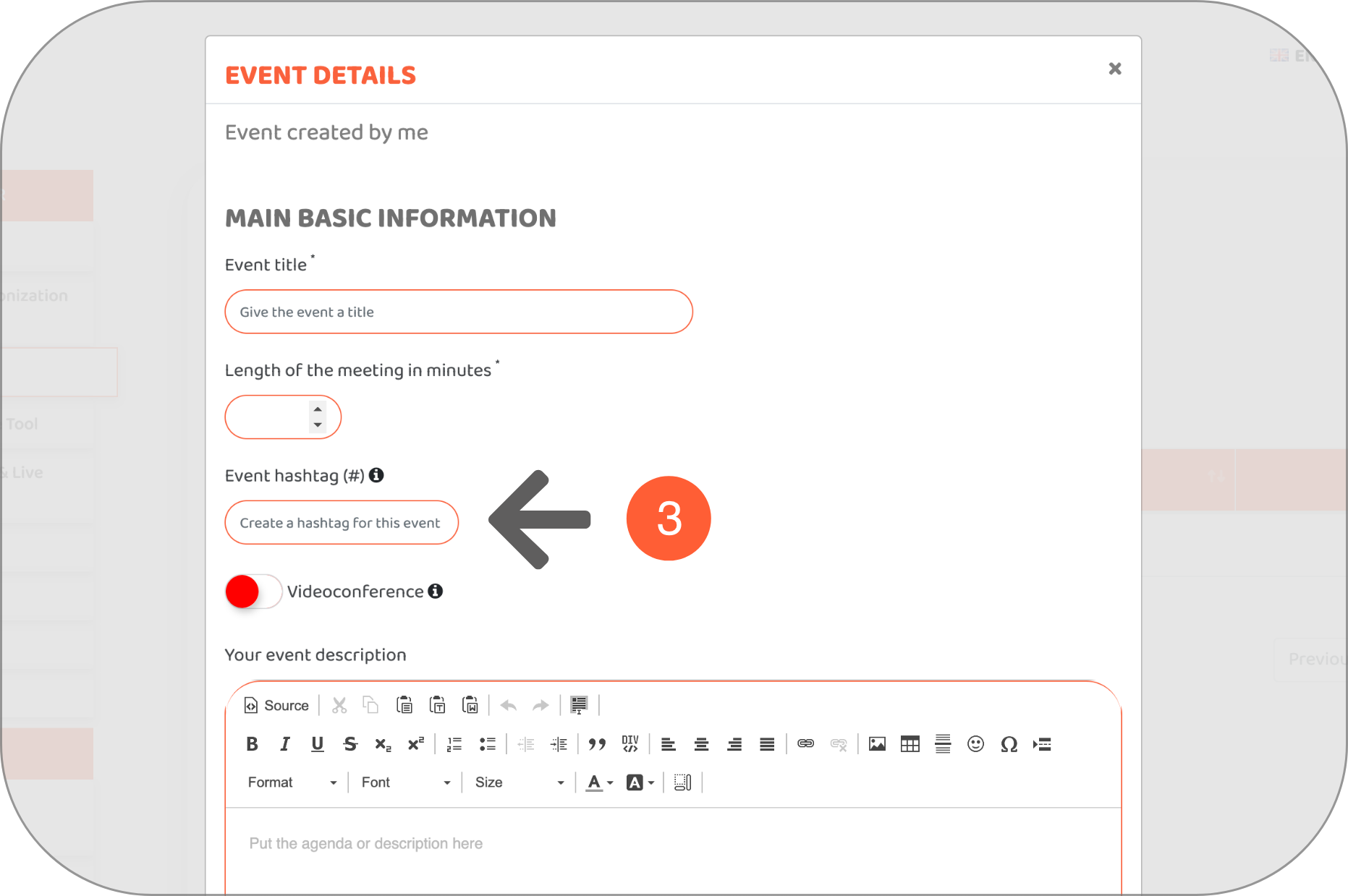Click the Paste clipboard icon
Screen dimensions: 1348x896
(404, 705)
